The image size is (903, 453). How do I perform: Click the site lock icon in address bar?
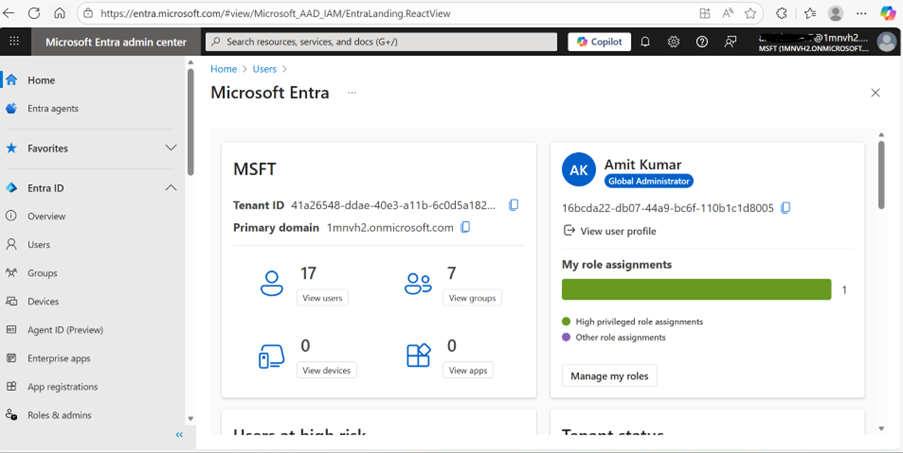coord(88,13)
